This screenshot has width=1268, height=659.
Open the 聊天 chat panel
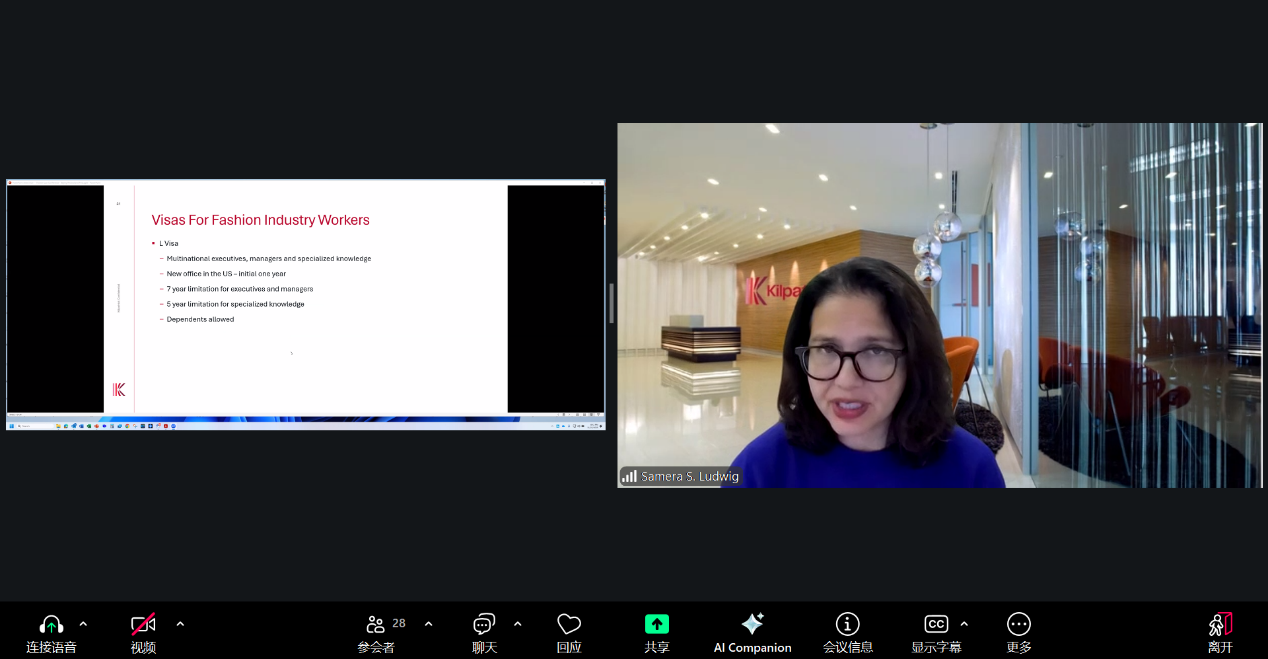click(484, 625)
